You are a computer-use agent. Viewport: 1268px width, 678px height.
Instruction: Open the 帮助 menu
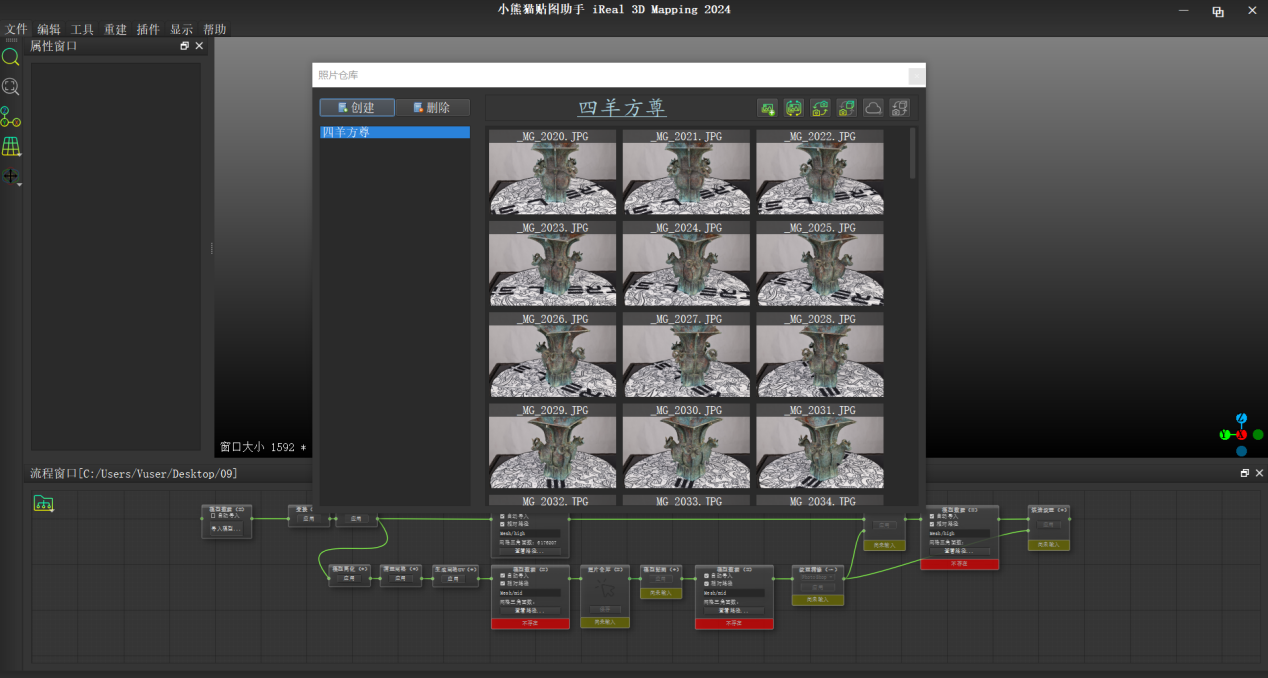[x=214, y=30]
